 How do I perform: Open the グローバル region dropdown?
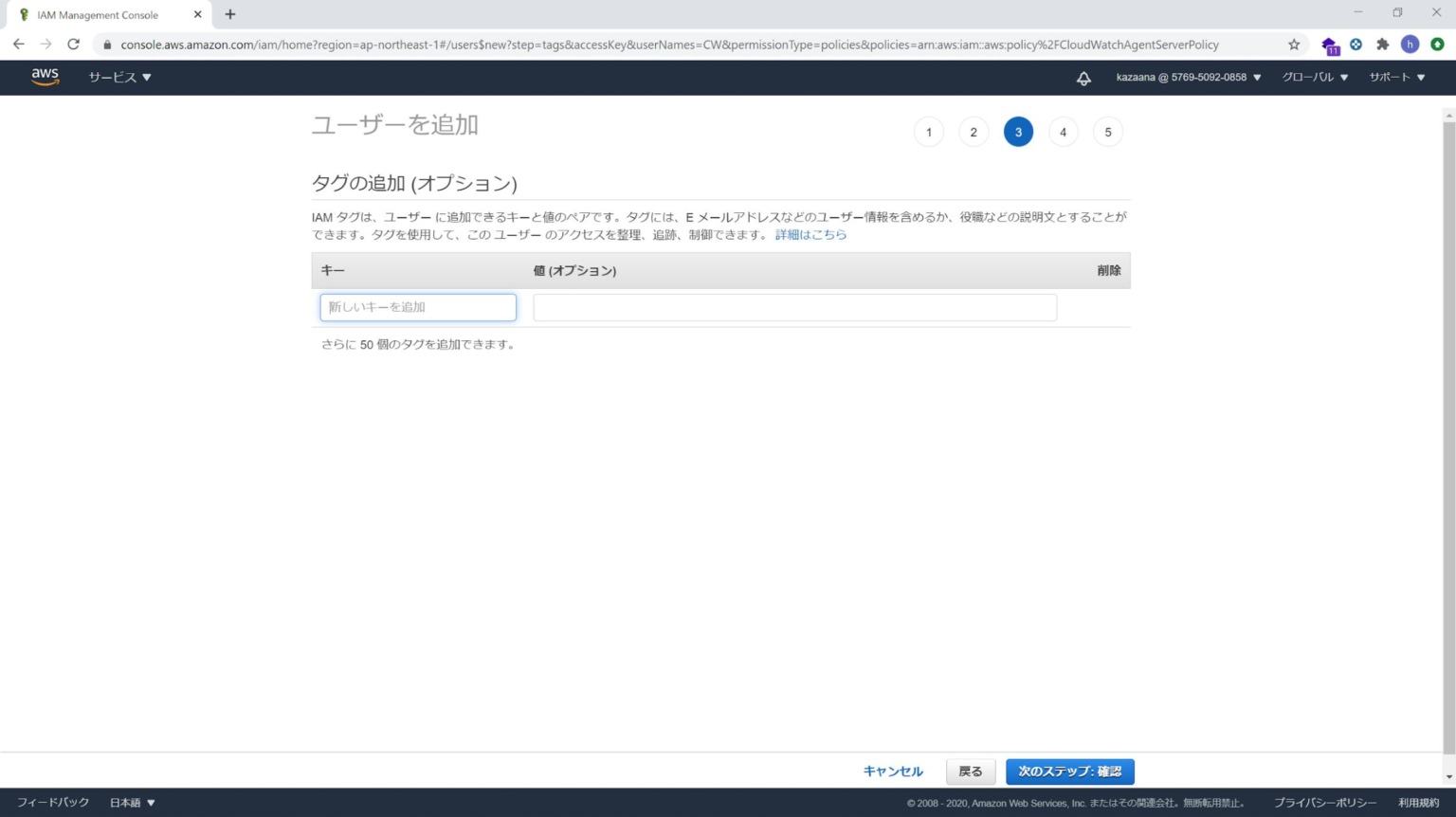pyautogui.click(x=1314, y=78)
